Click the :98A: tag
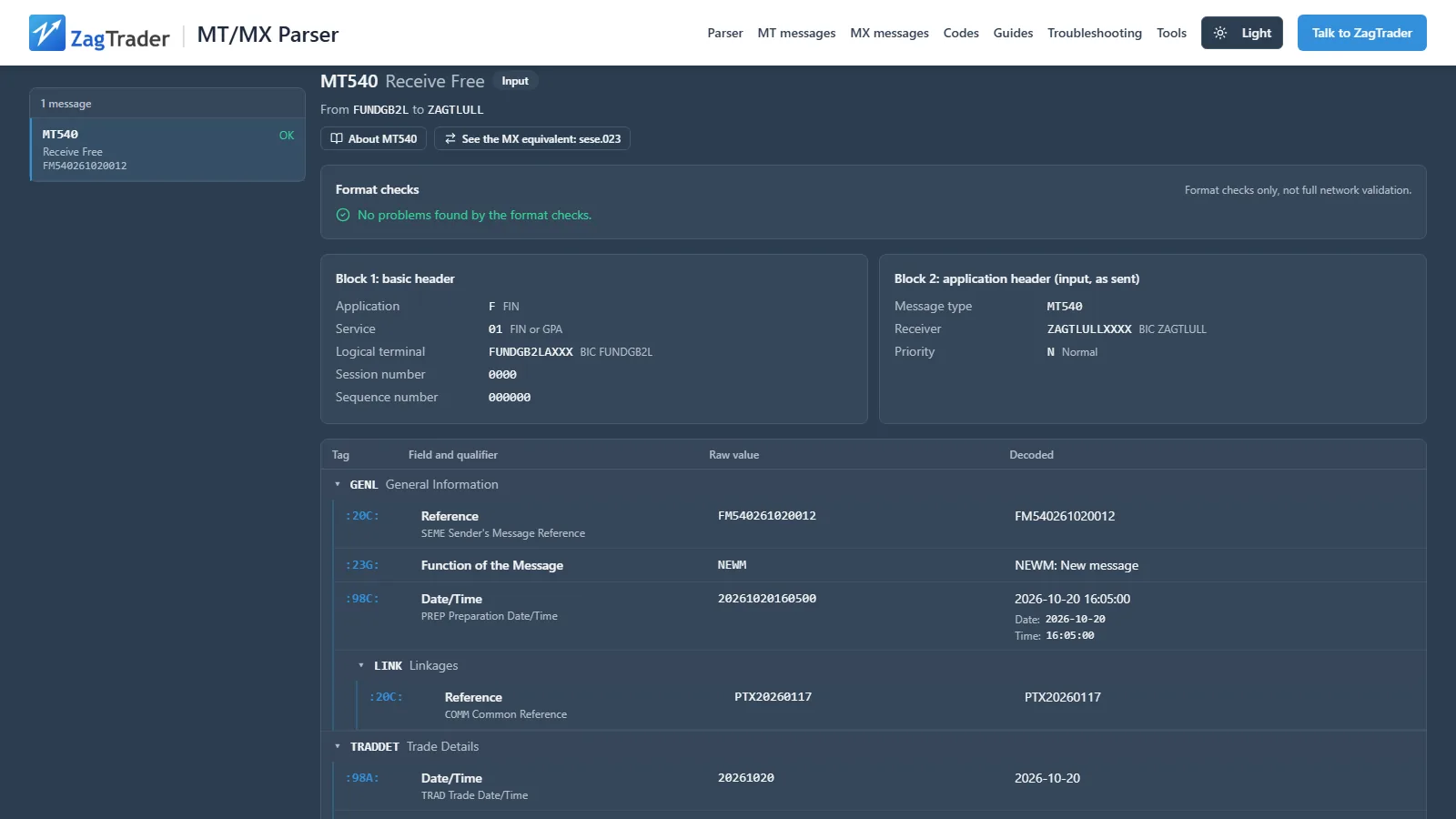 pos(362,778)
